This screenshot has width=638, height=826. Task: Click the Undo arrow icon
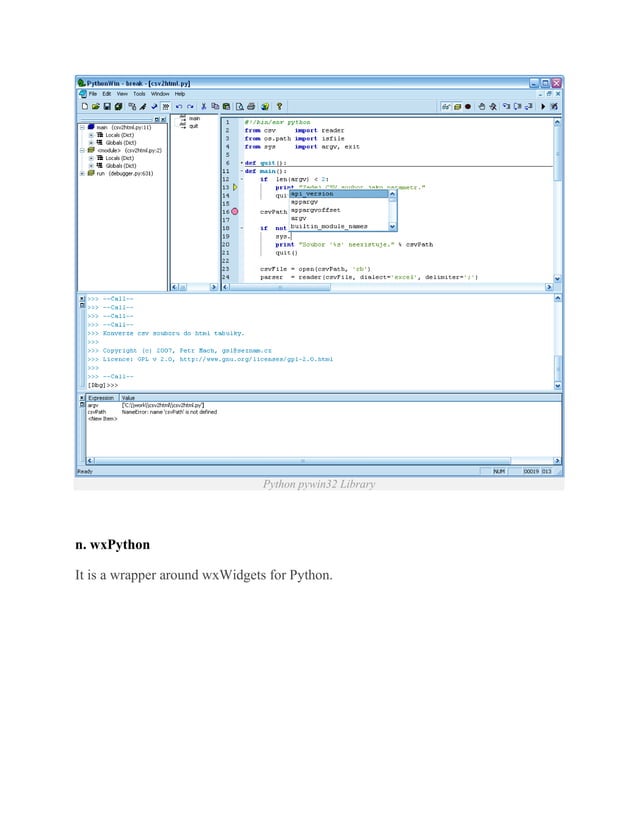[x=179, y=106]
